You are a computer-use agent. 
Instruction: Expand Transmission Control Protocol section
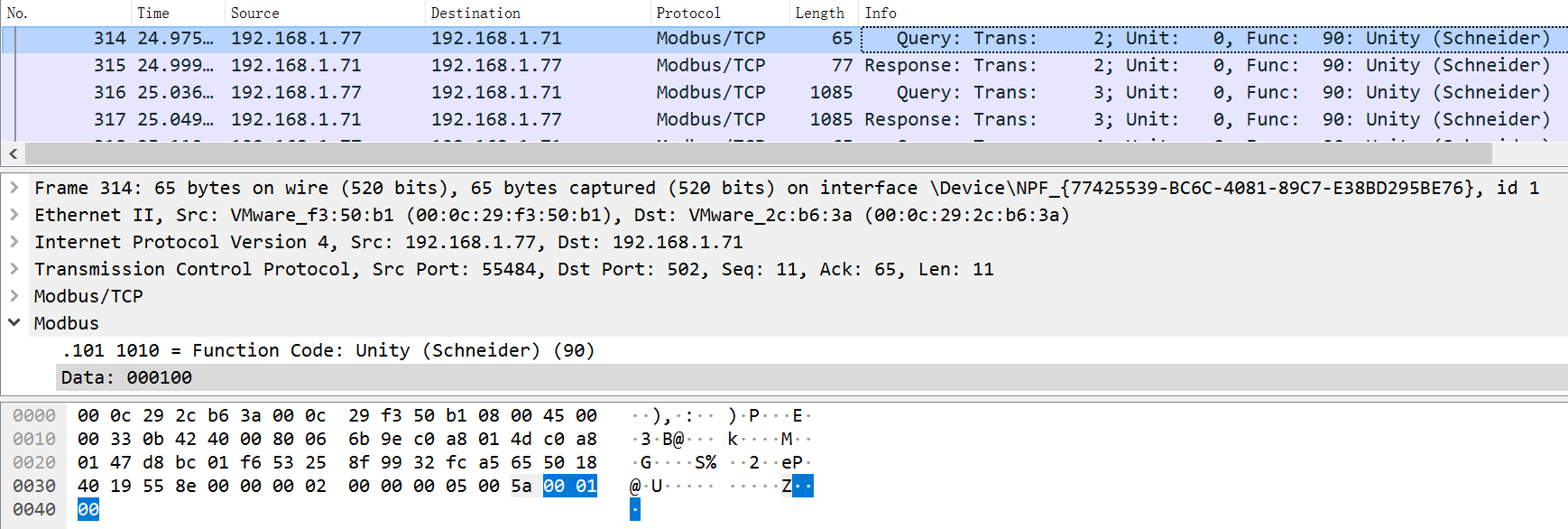coord(14,269)
